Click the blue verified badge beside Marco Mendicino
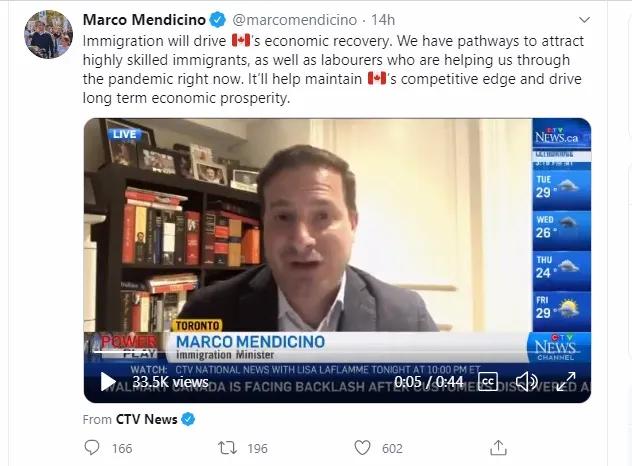 tap(218, 20)
